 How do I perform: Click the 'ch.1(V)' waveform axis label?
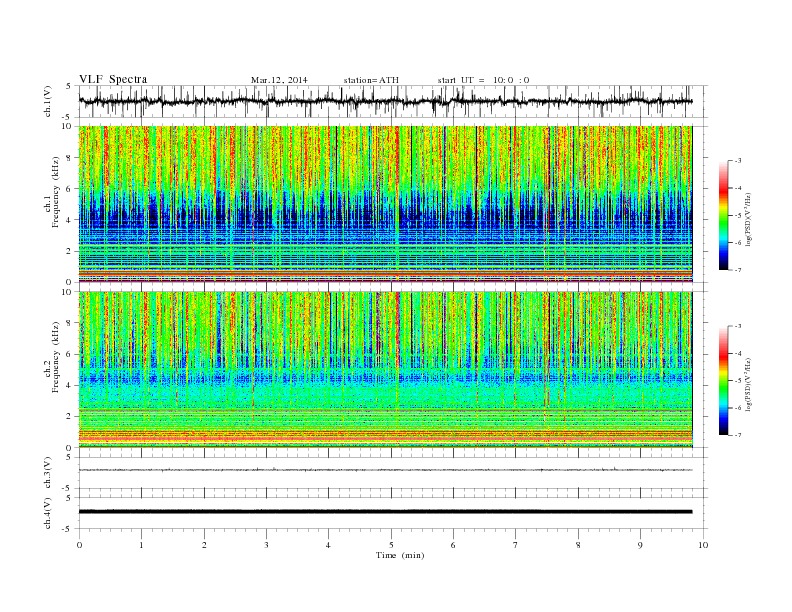[x=48, y=101]
